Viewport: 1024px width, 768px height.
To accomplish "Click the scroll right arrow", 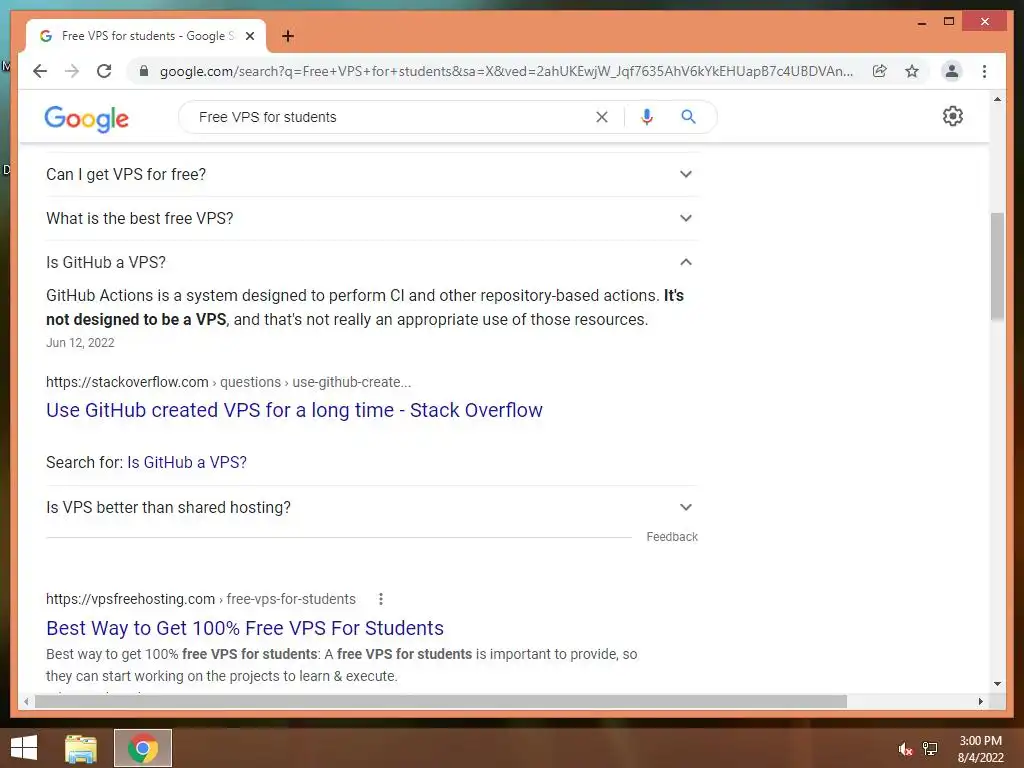I will [980, 701].
